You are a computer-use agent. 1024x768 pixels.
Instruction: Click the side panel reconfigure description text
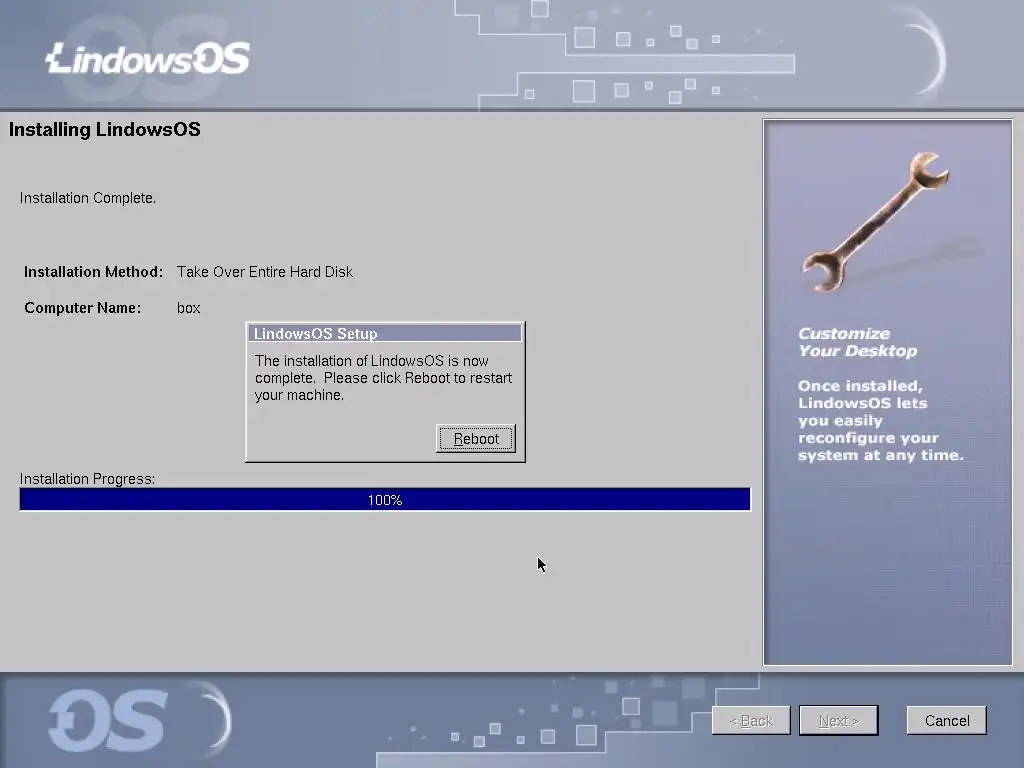[880, 421]
